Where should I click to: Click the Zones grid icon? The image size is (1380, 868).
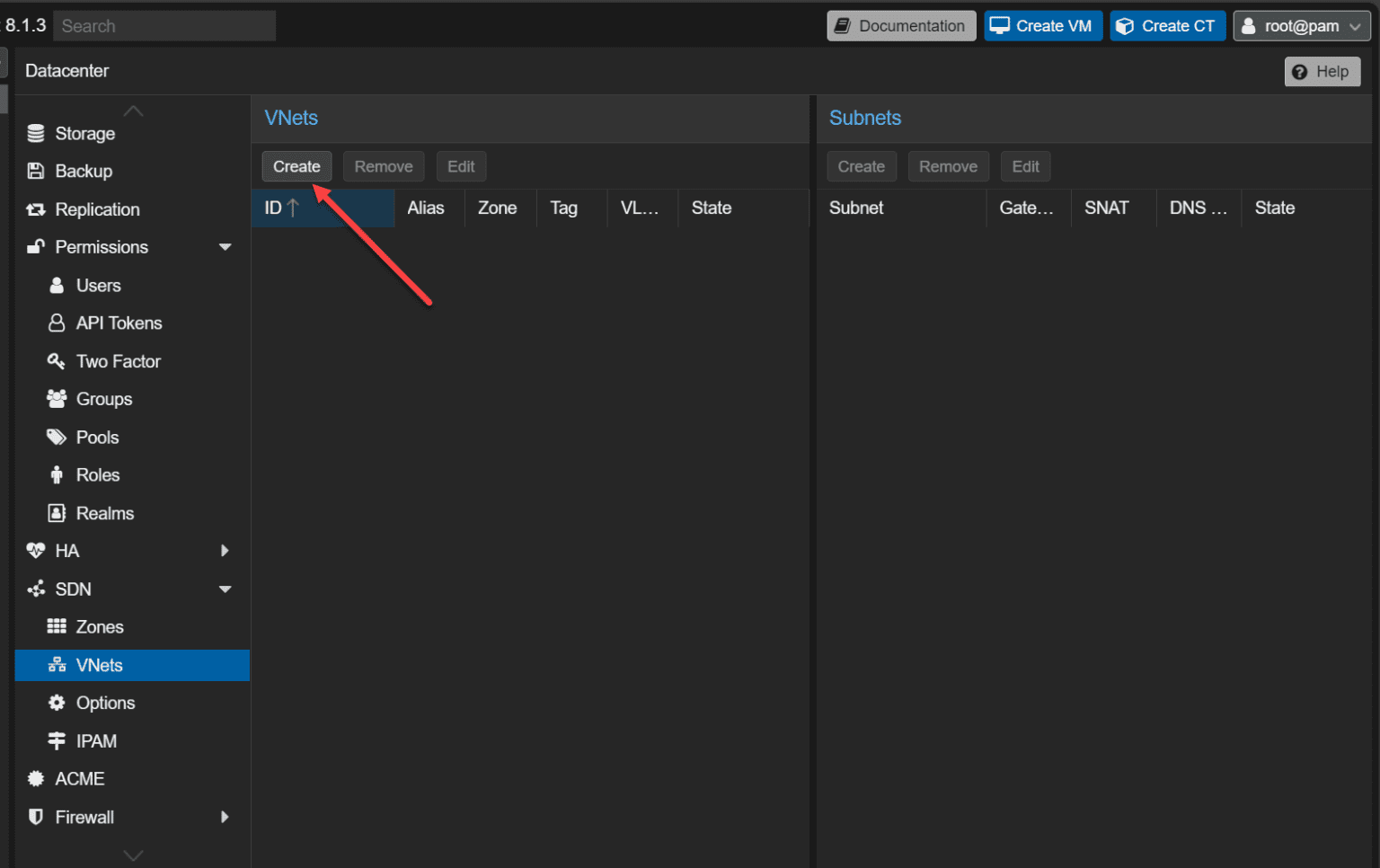(x=56, y=626)
